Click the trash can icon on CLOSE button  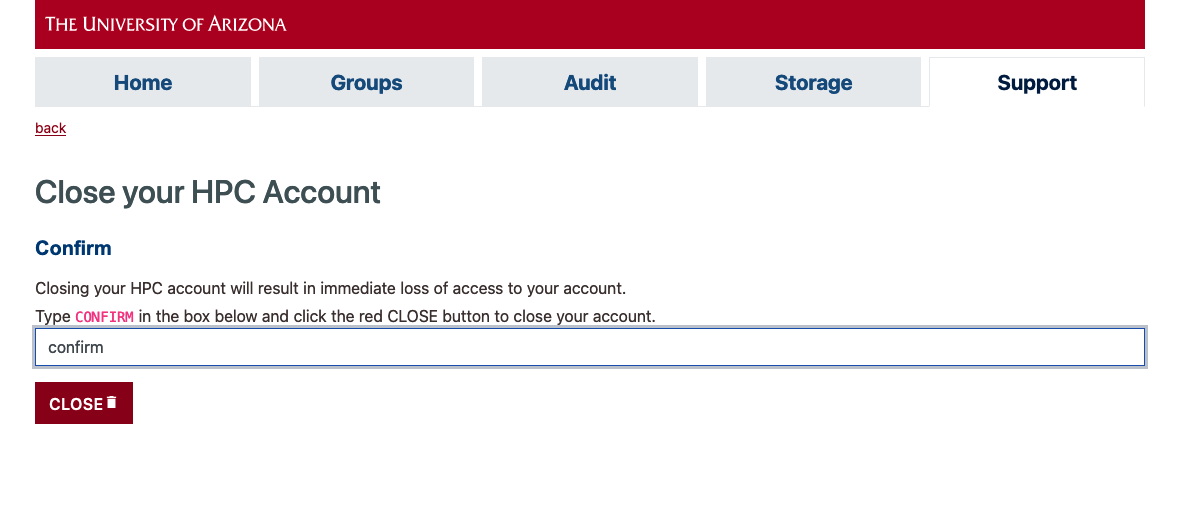pyautogui.click(x=111, y=402)
